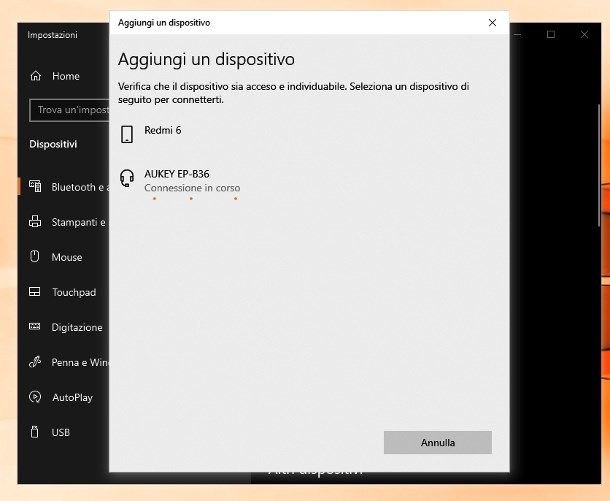Open the Mouse settings page
The image size is (610, 501).
pyautogui.click(x=67, y=257)
